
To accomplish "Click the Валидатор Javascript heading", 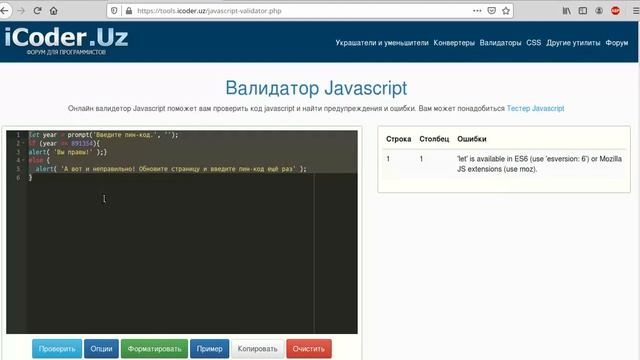I will pos(316,88).
